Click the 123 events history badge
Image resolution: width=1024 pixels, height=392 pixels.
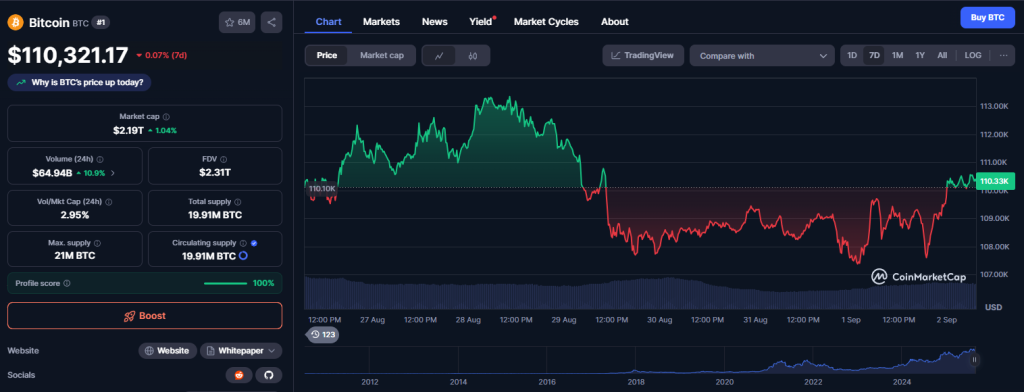point(323,335)
